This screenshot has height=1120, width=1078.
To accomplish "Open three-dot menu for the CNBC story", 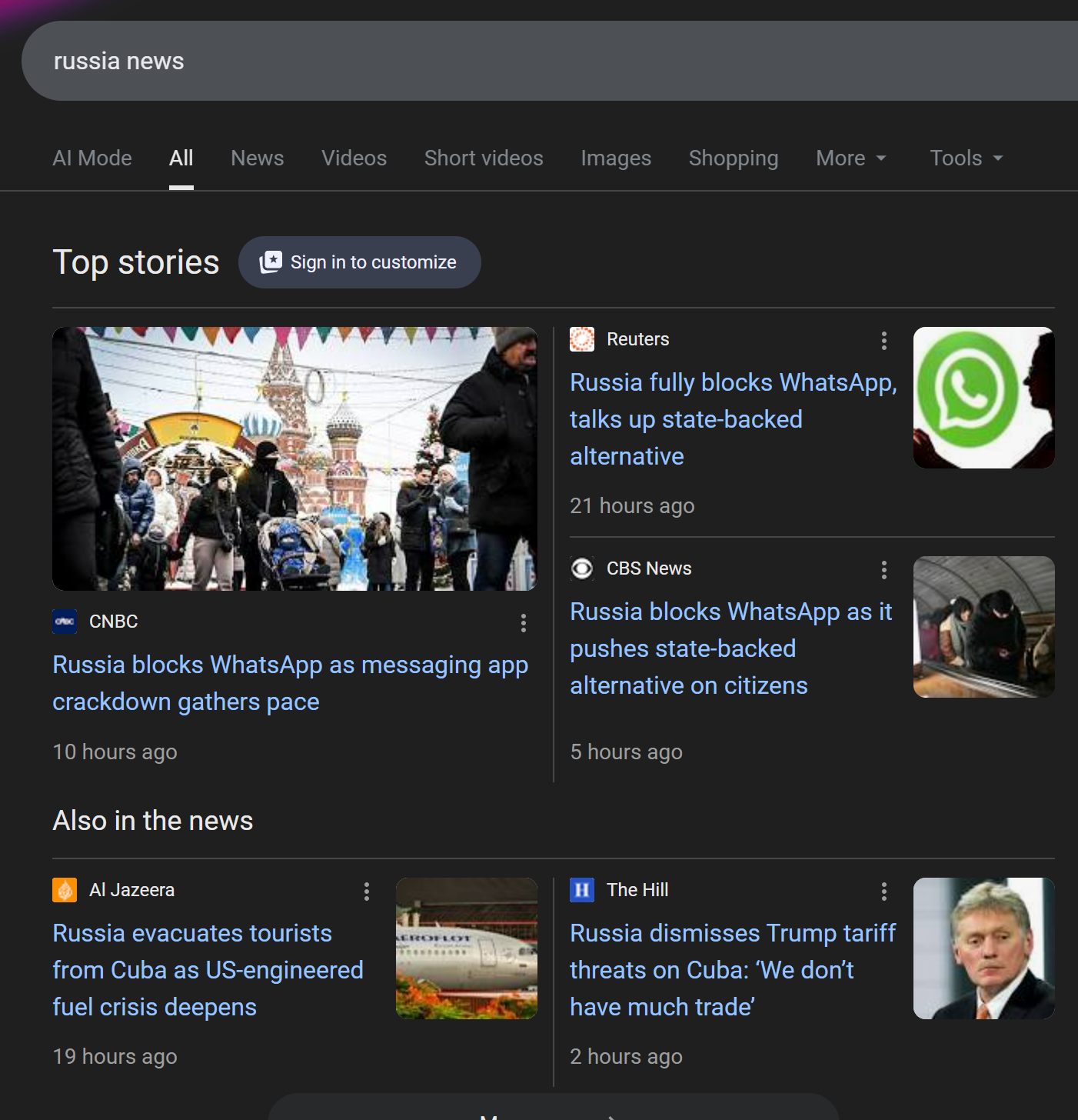I will point(524,623).
